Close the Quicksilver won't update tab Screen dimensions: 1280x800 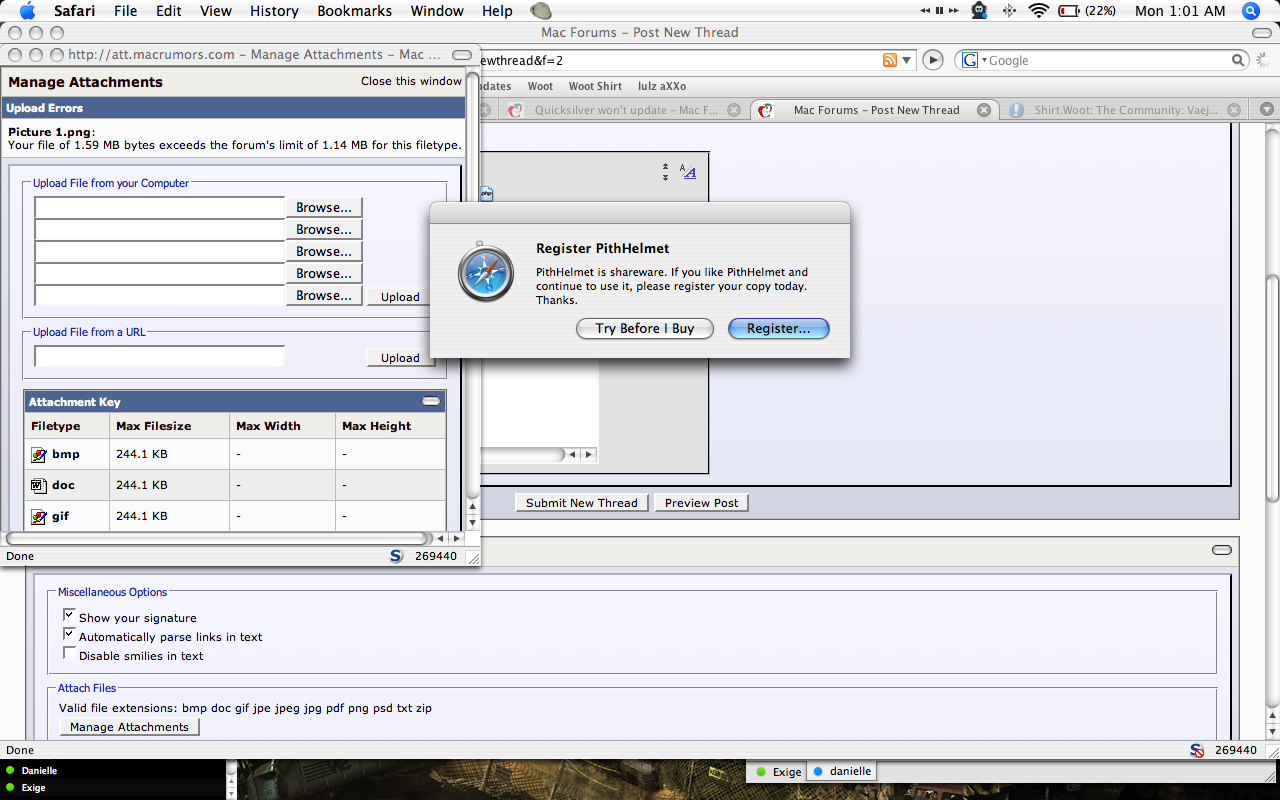pyautogui.click(x=735, y=110)
